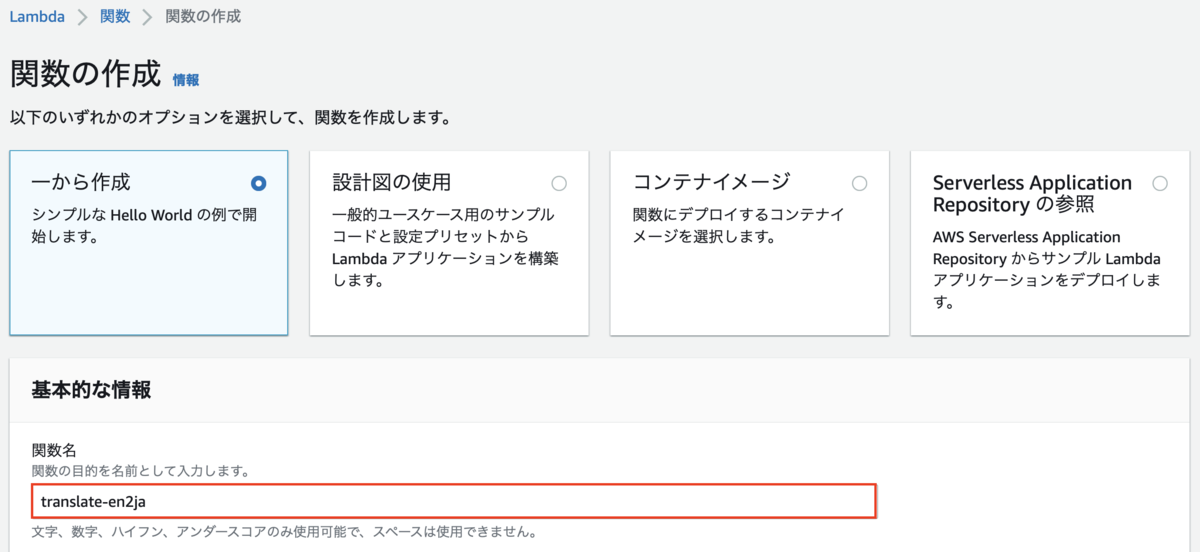Select the 設計図の使用 radio button

559,183
